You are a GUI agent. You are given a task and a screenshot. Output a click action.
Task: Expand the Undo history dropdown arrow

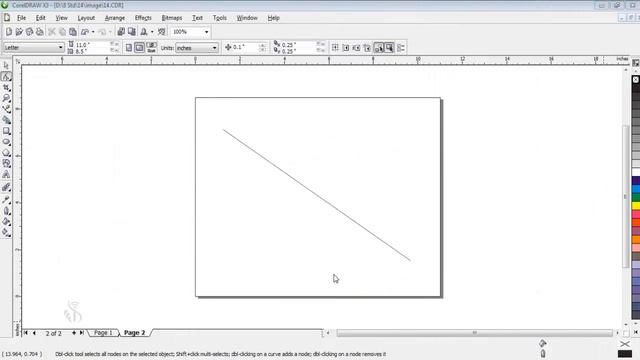tap(93, 32)
